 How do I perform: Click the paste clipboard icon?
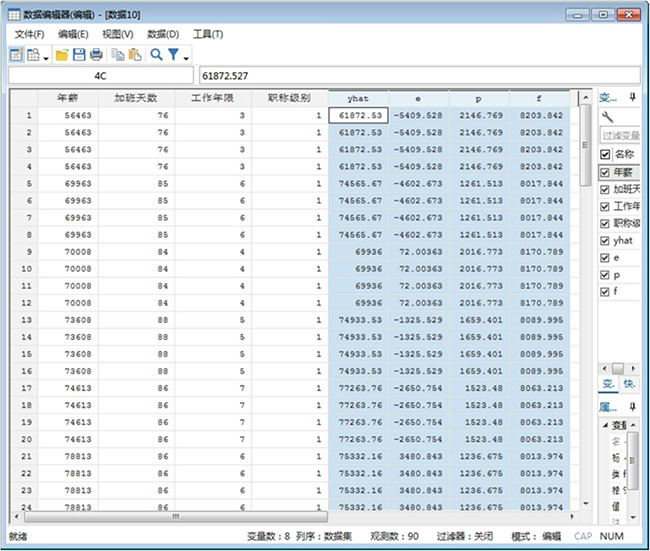coord(133,54)
